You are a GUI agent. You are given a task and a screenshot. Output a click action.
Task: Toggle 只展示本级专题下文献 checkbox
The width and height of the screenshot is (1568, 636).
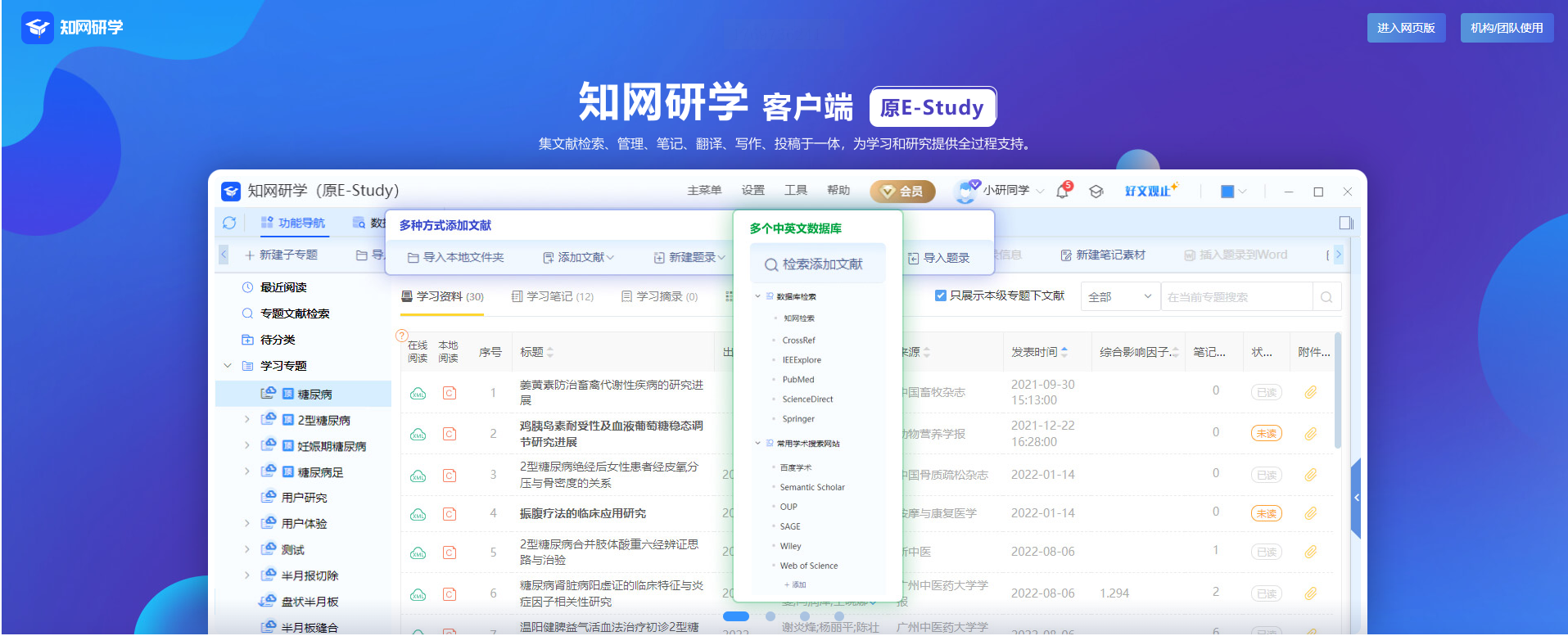pos(941,295)
